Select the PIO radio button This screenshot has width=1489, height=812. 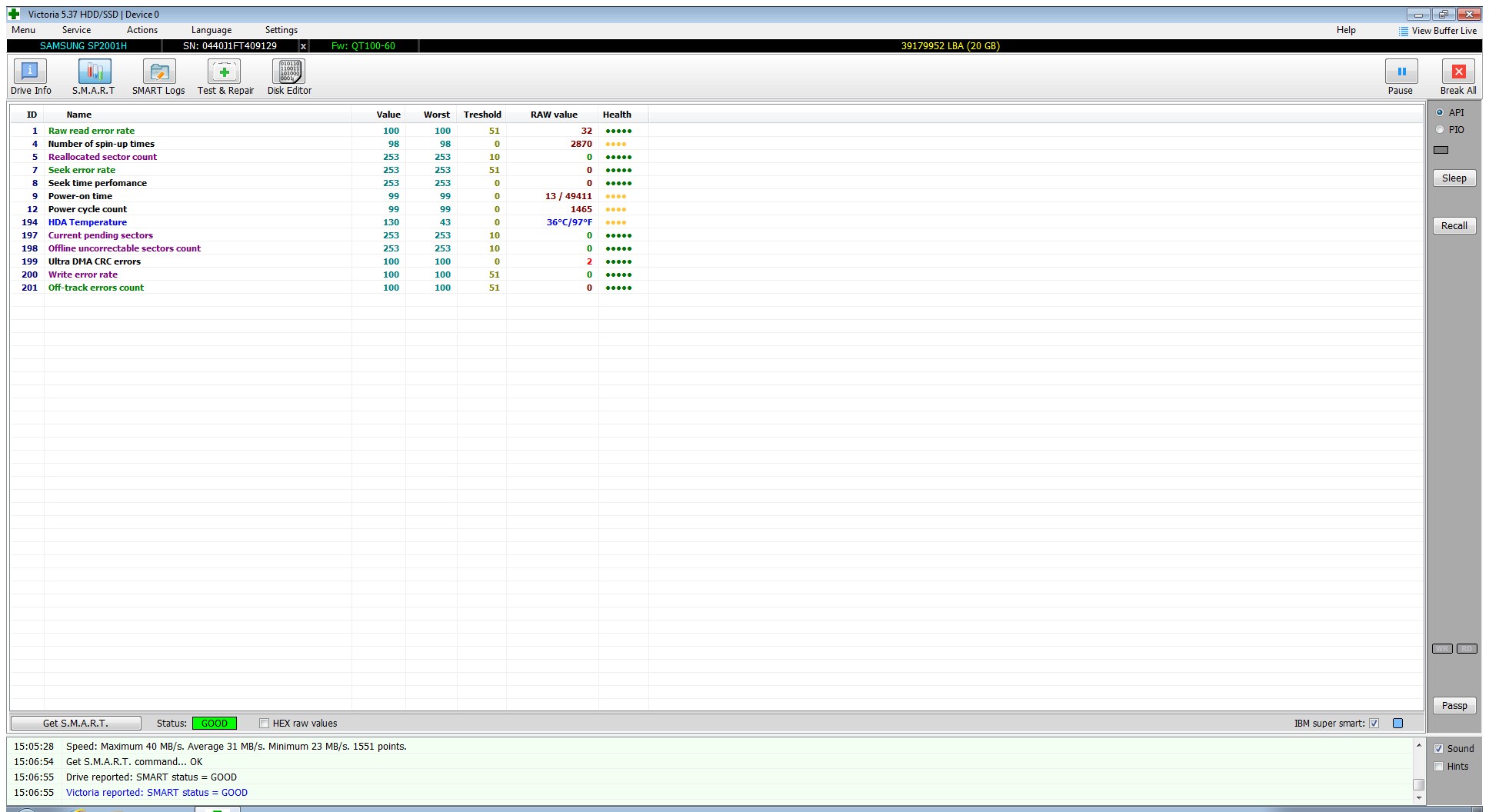click(x=1440, y=129)
